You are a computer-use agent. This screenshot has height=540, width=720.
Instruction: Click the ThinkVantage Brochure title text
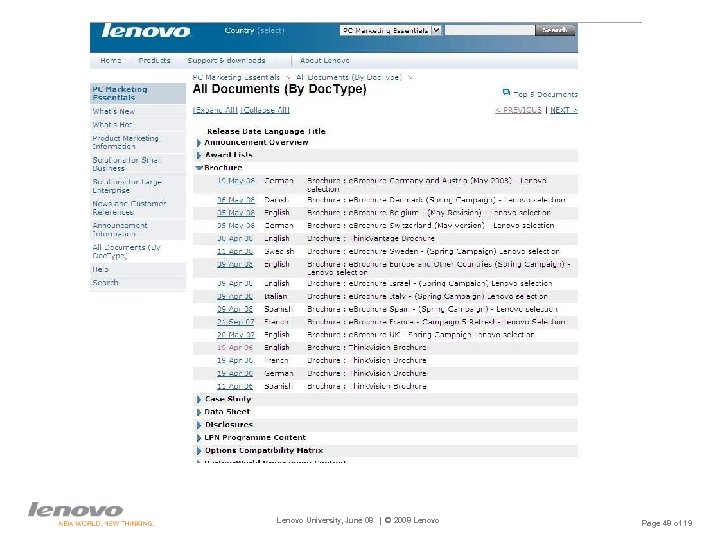pyautogui.click(x=371, y=239)
